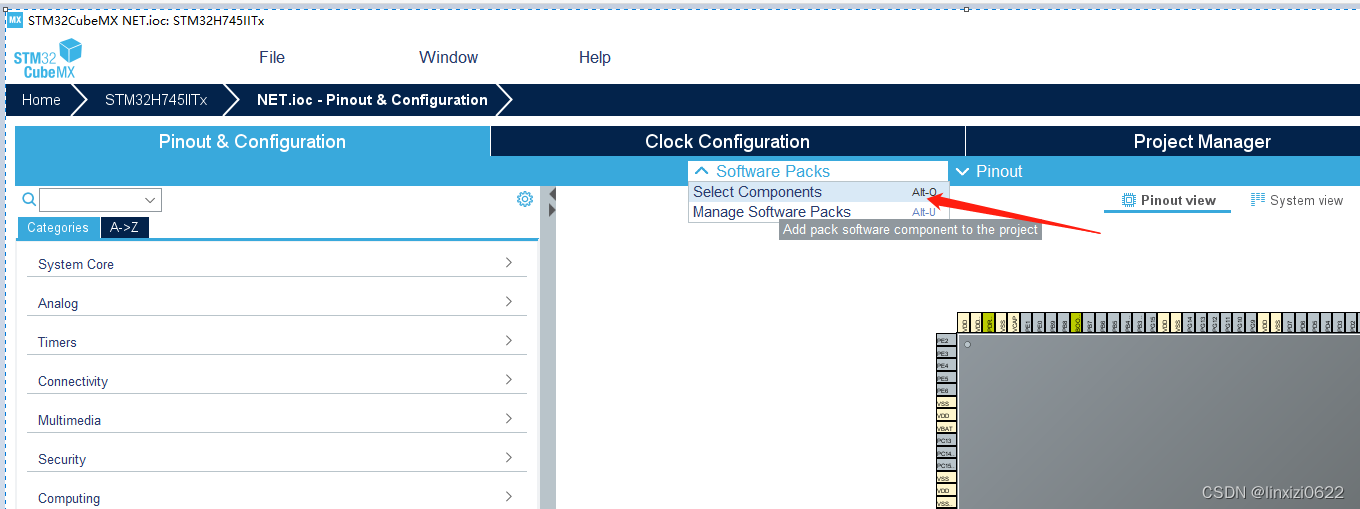Expand the Multimedia category

pos(509,419)
